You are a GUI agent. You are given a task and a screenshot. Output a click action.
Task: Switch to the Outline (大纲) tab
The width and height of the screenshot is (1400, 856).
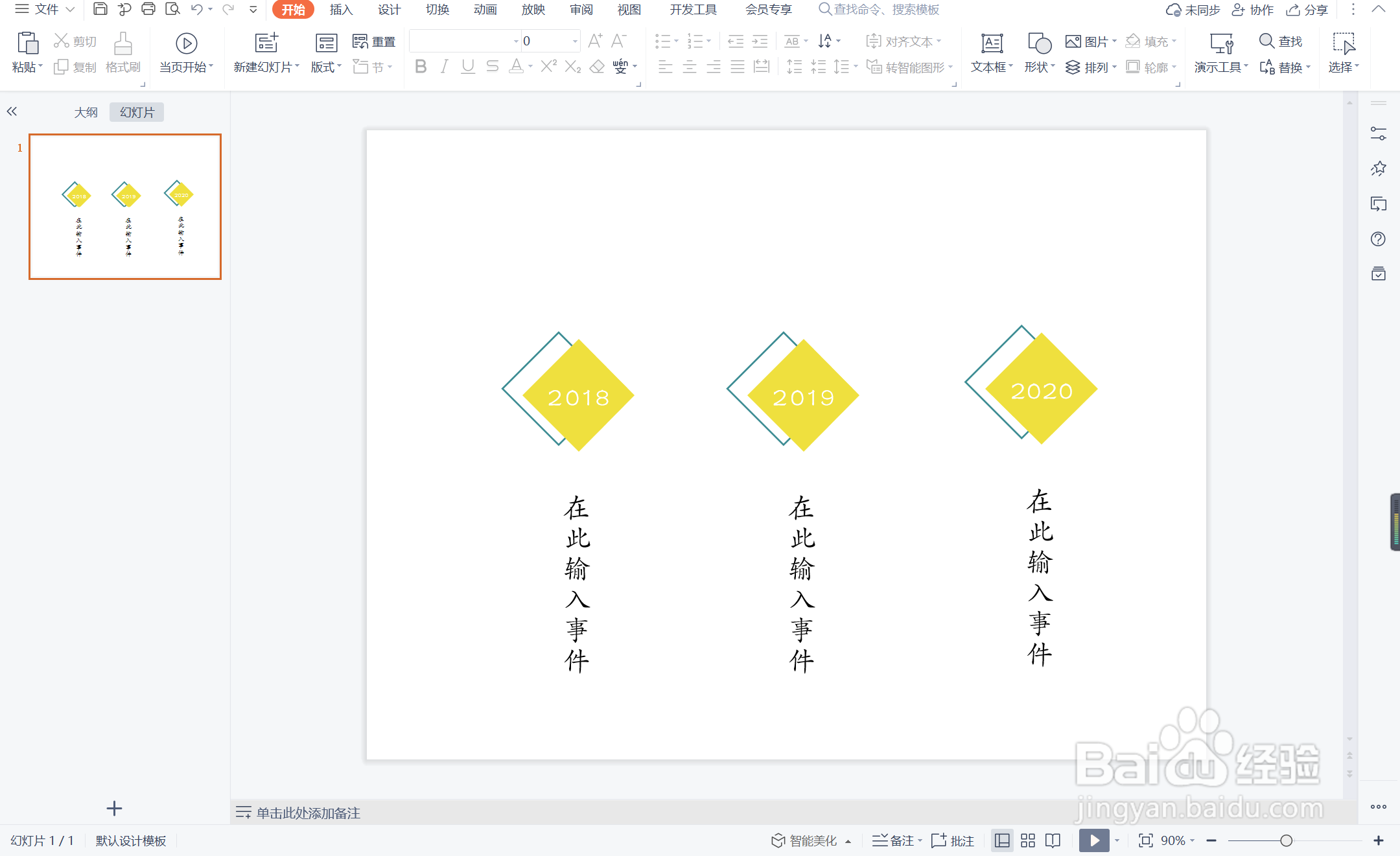click(86, 112)
